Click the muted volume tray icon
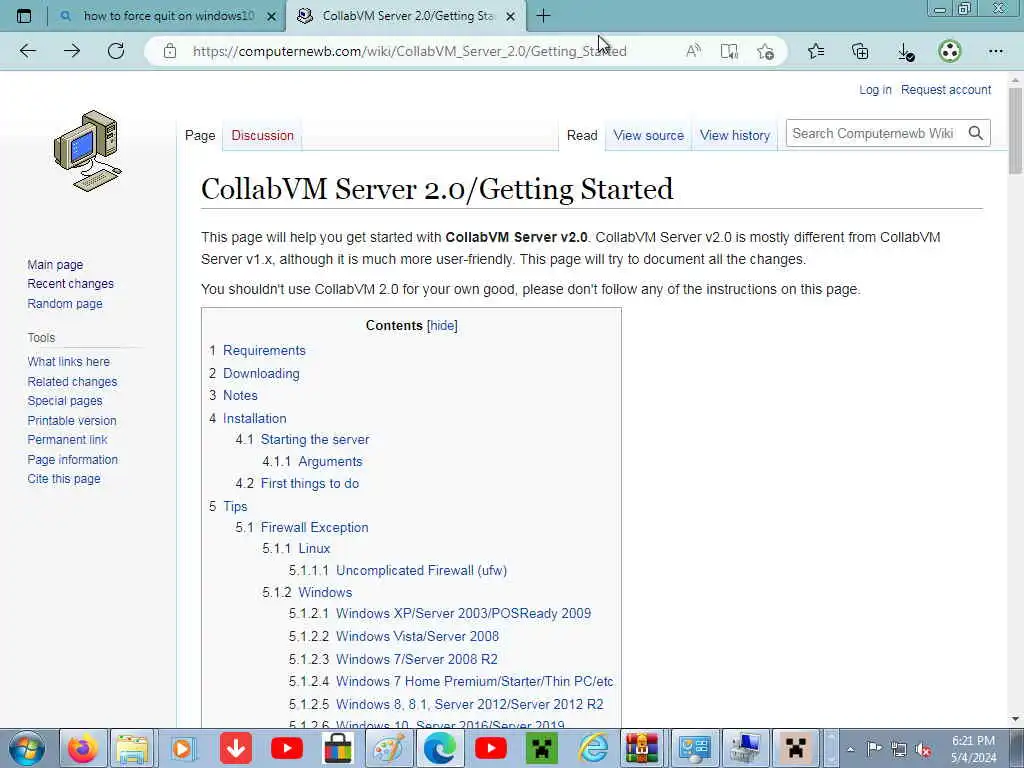 (x=923, y=749)
